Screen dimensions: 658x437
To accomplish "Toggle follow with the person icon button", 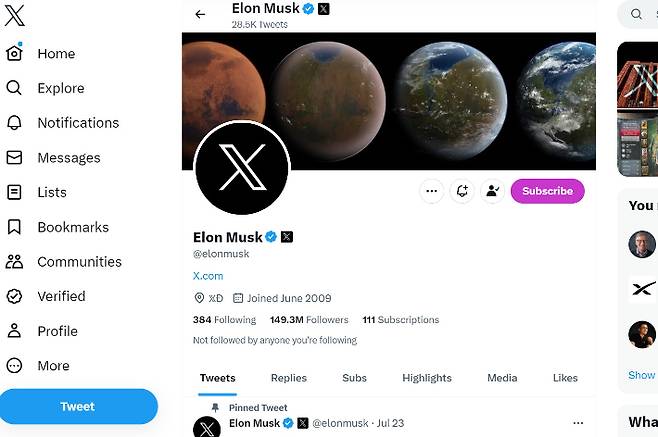I will pos(491,191).
